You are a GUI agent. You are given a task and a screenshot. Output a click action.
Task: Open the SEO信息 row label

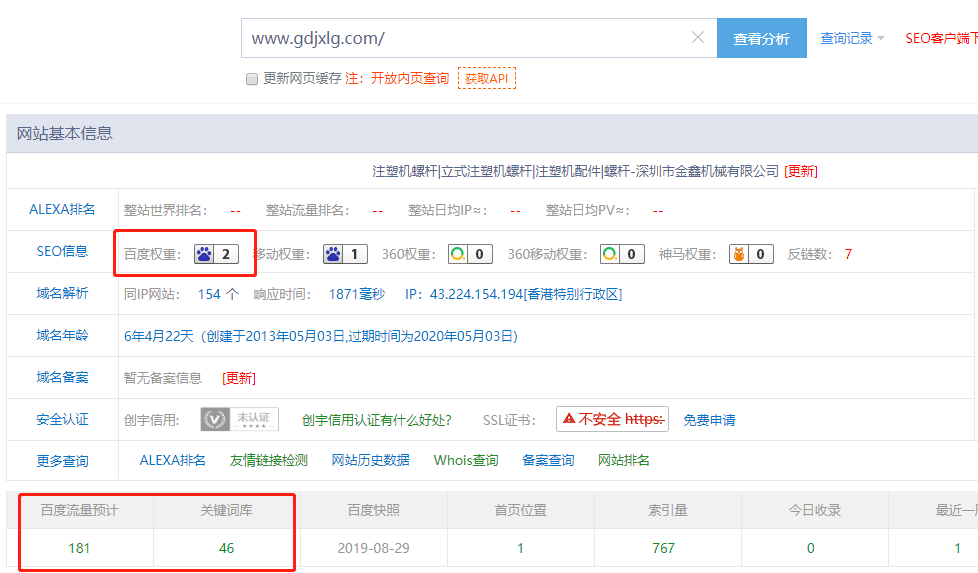[62, 251]
